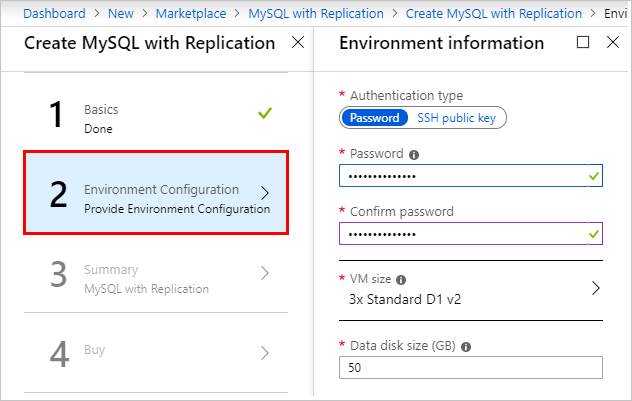Click the green checkmark beside Basics
Image resolution: width=632 pixels, height=401 pixels.
pos(264,113)
